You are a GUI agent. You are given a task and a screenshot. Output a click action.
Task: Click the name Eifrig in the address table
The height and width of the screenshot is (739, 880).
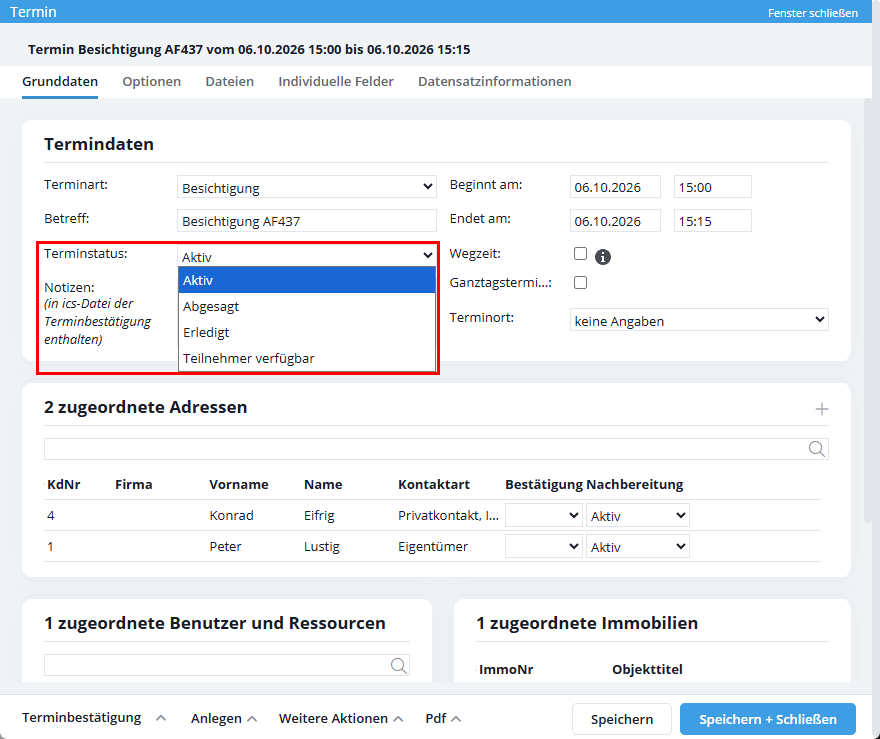[x=319, y=515]
